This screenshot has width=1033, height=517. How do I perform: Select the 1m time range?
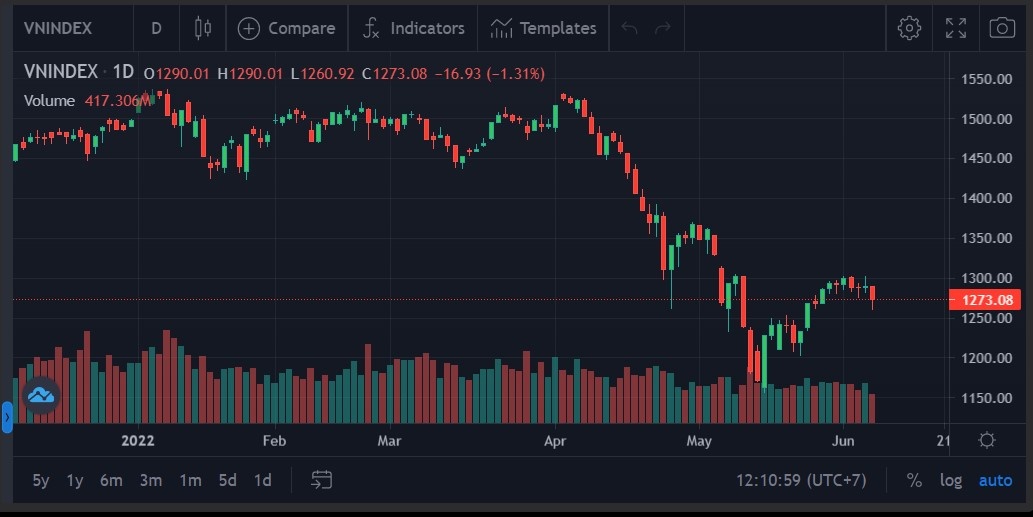[190, 480]
